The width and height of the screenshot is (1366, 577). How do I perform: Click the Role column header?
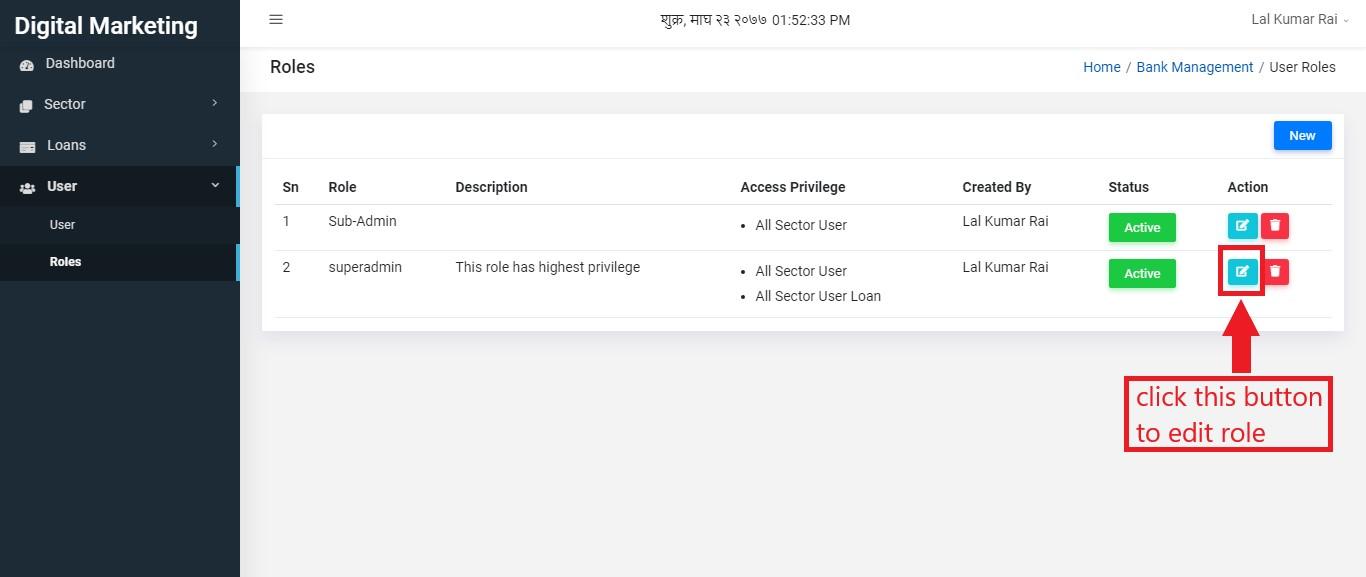[x=342, y=187]
